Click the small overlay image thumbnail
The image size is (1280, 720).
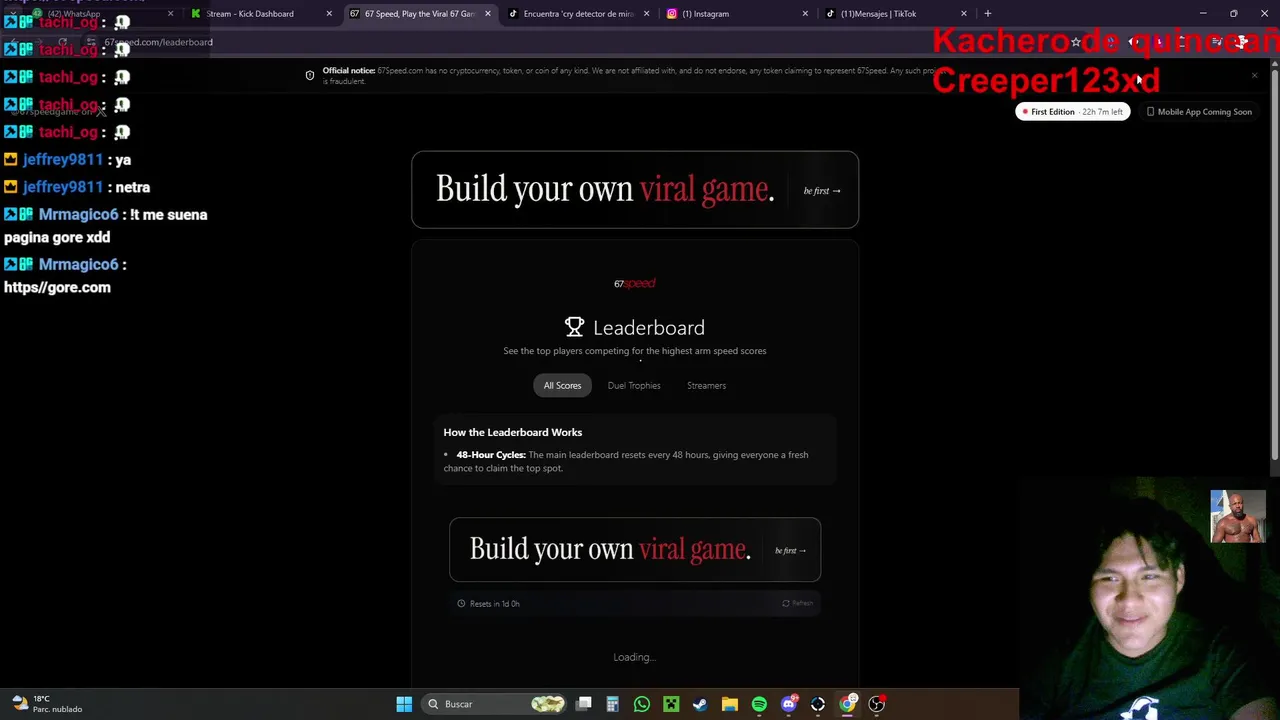tap(1238, 516)
